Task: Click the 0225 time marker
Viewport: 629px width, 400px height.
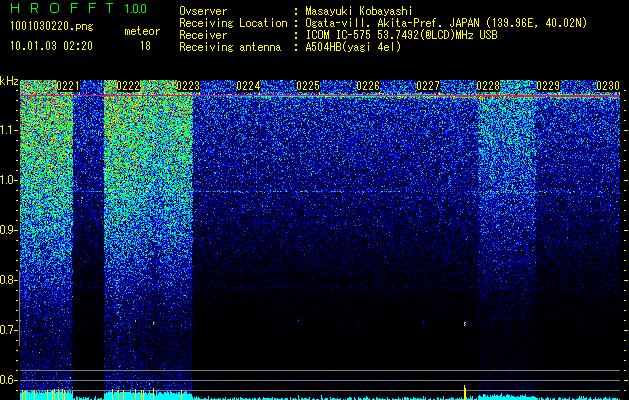Action: click(x=308, y=86)
